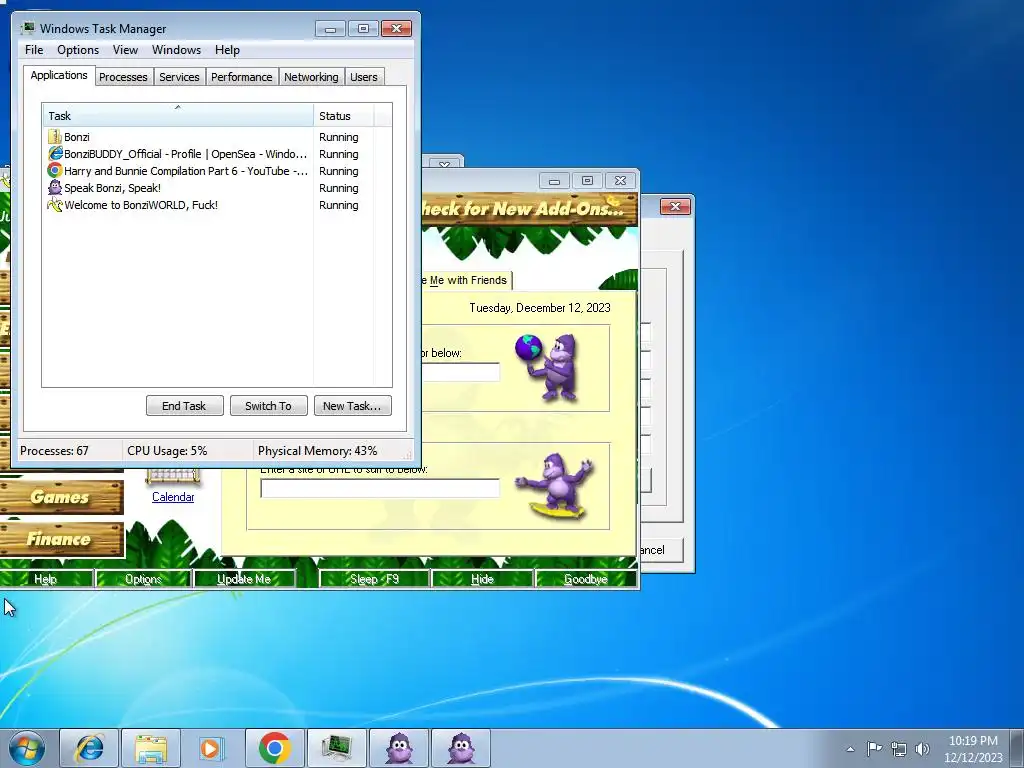
Task: Click the Task Manager title bar icon
Action: click(x=28, y=28)
